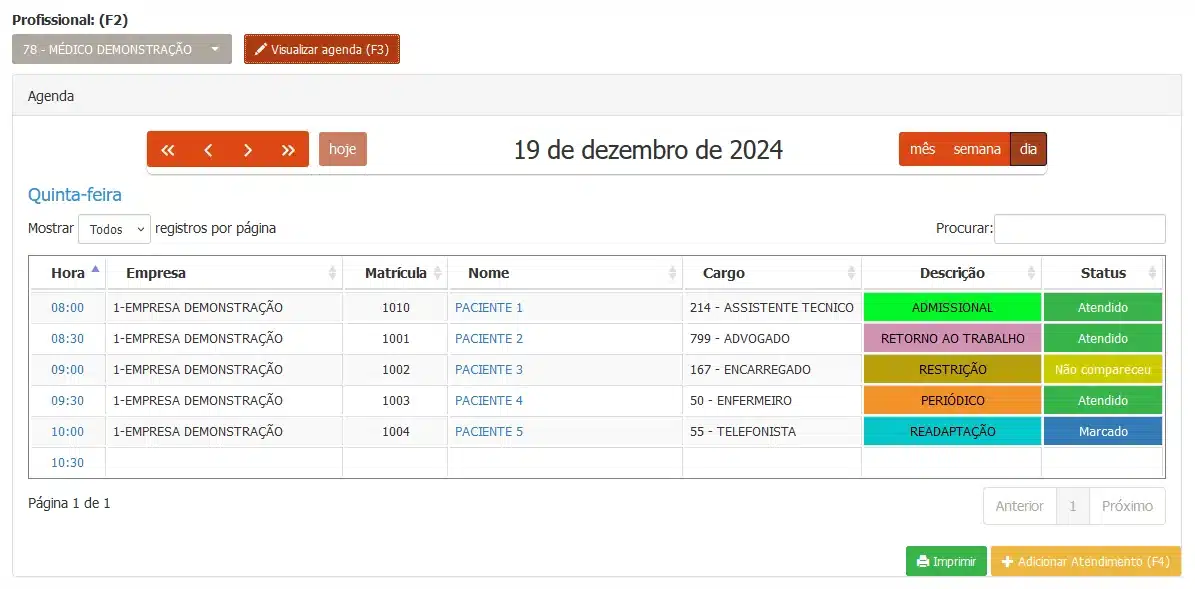Image resolution: width=1195 pixels, height=589 pixels.
Task: Click the 55 - TELEFONISTA cell
Action: pos(771,431)
